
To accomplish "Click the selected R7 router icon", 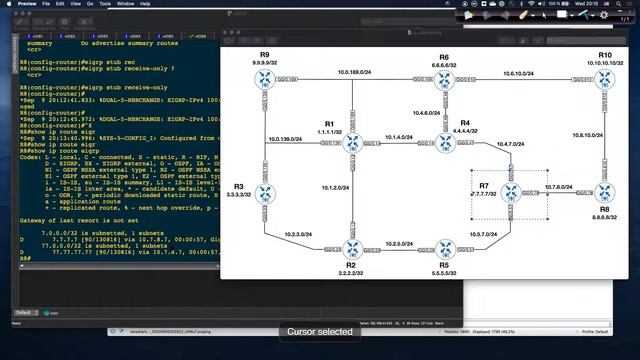I will pos(511,193).
